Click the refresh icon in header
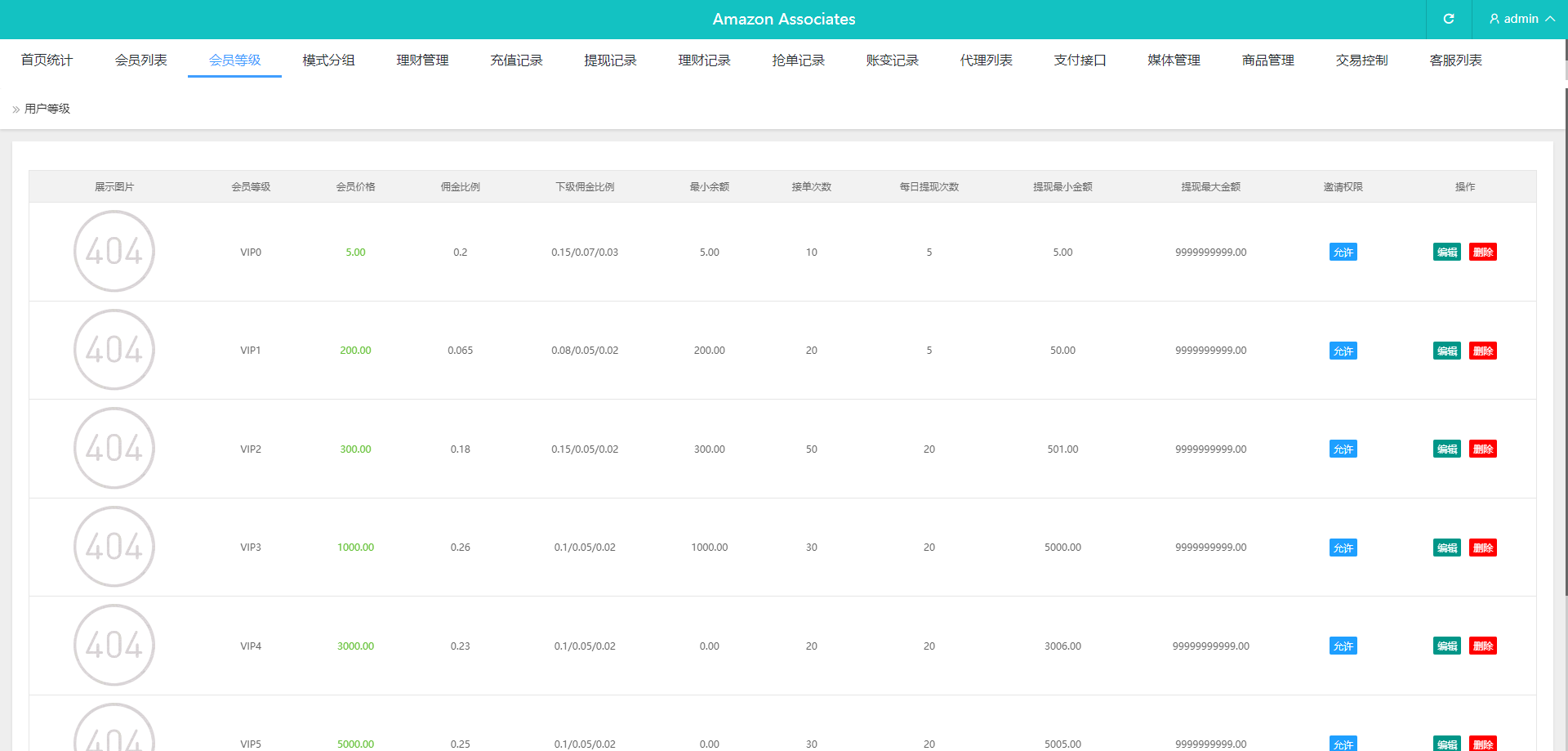Screen dimensions: 1568x751 click(x=1448, y=19)
